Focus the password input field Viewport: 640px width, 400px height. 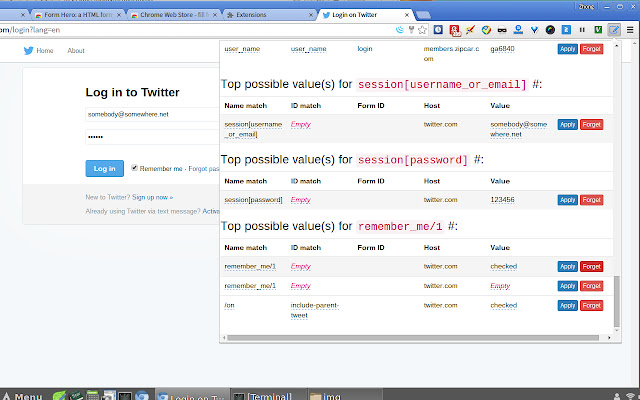pyautogui.click(x=152, y=137)
